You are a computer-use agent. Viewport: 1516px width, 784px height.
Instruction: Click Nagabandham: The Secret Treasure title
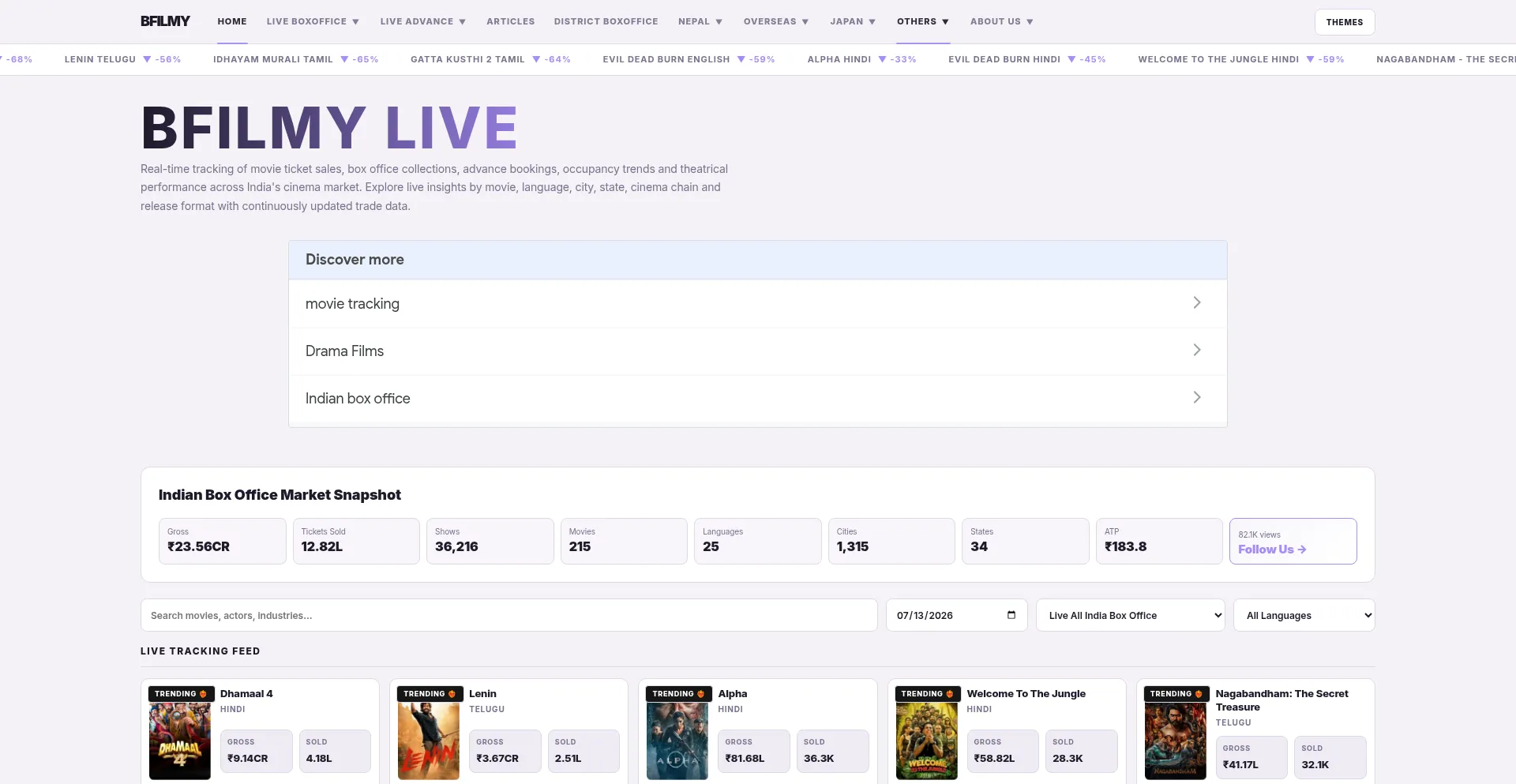click(x=1281, y=700)
